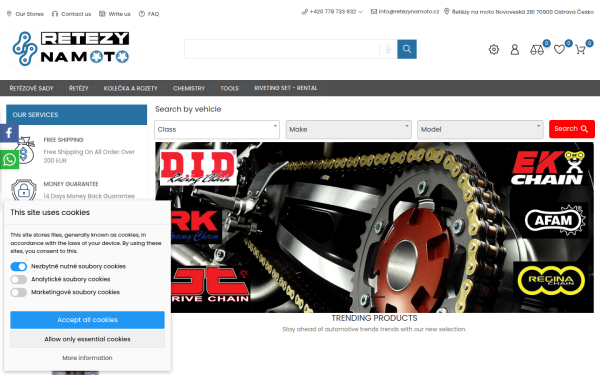This screenshot has height=375, width=600.
Task: Open the settings gear icon
Action: [x=494, y=49]
